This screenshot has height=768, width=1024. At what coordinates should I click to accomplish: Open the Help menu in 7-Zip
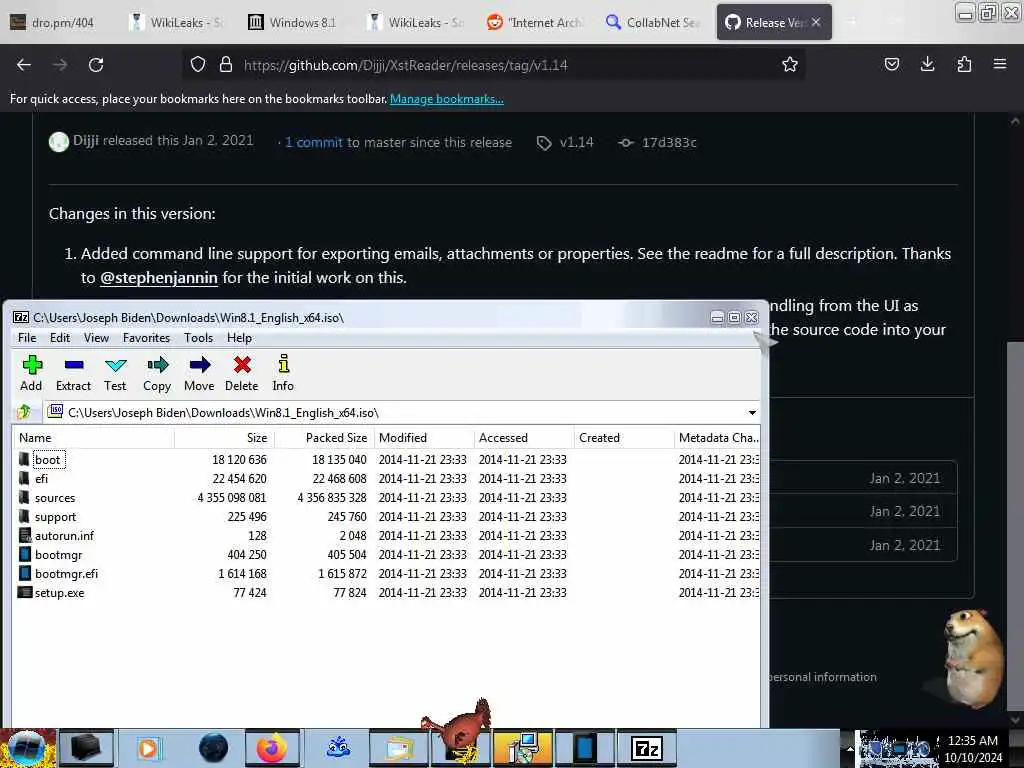(x=239, y=338)
